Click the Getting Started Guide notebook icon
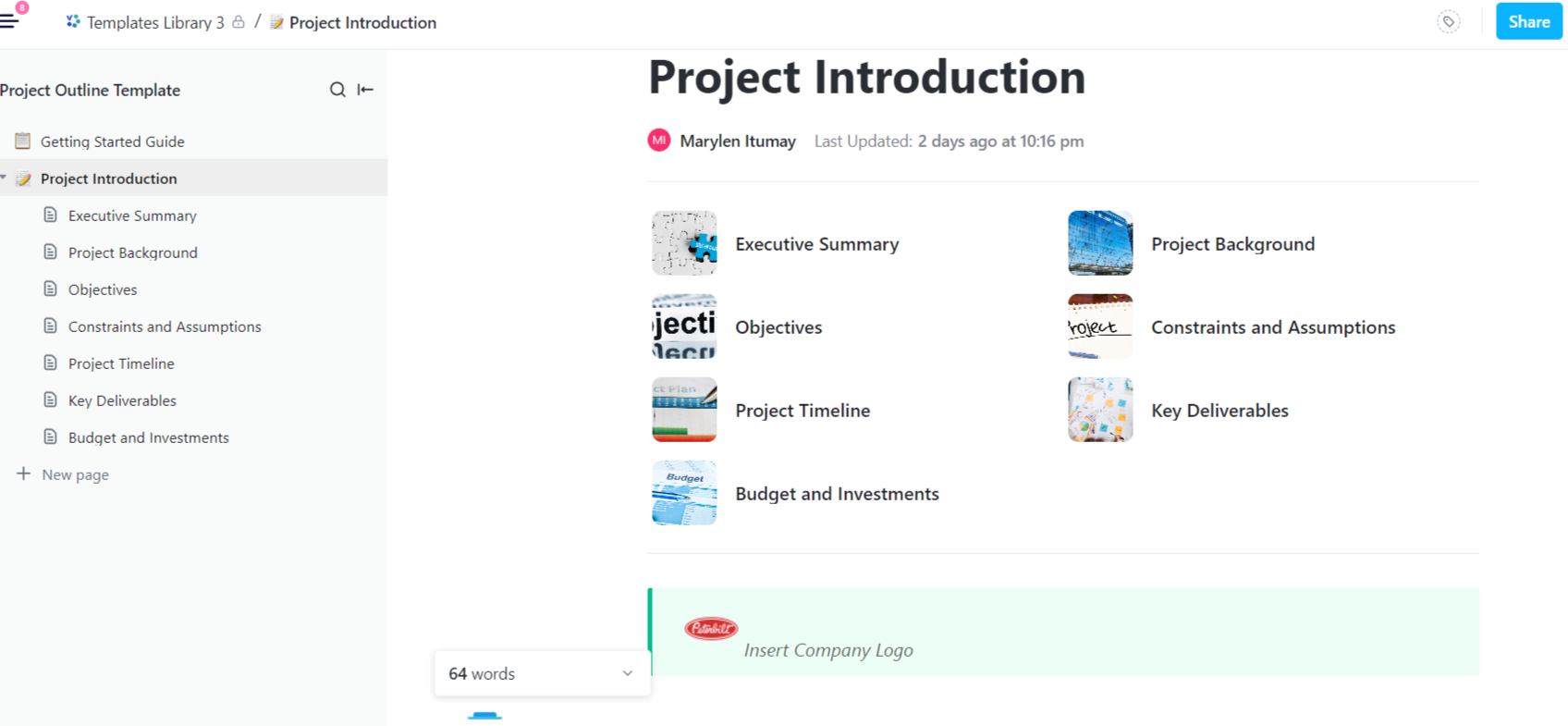The image size is (1568, 726). 23,141
